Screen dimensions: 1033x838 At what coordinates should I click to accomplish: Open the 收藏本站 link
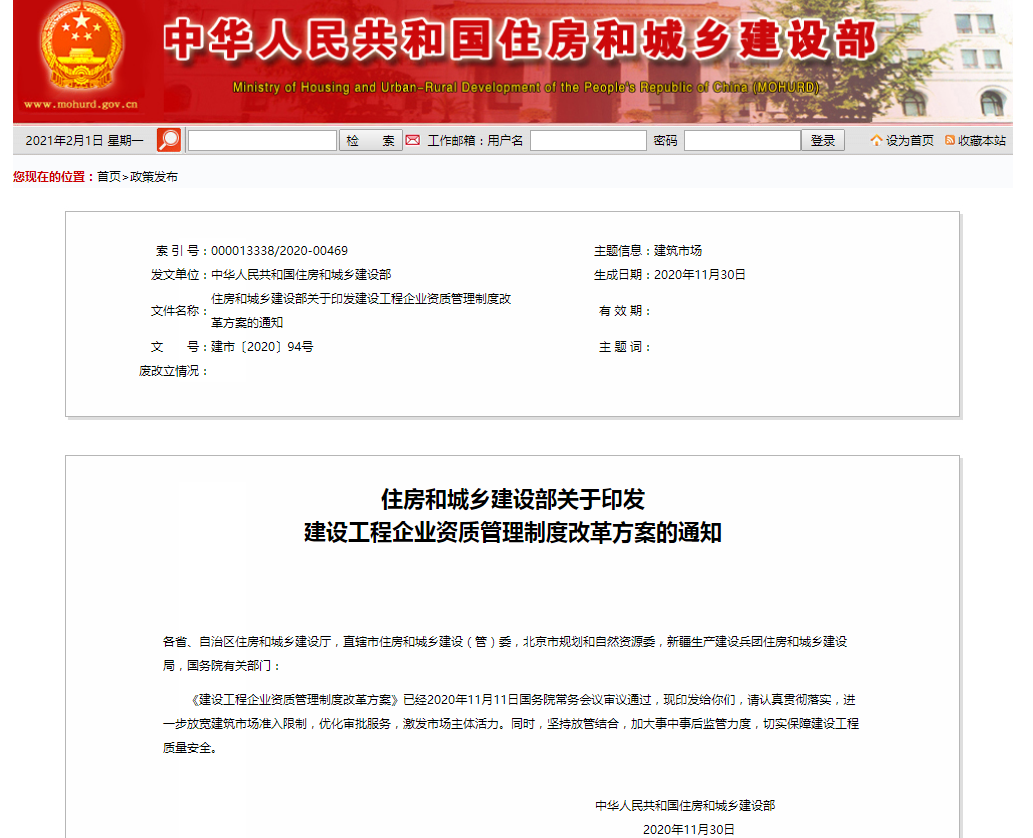click(982, 140)
